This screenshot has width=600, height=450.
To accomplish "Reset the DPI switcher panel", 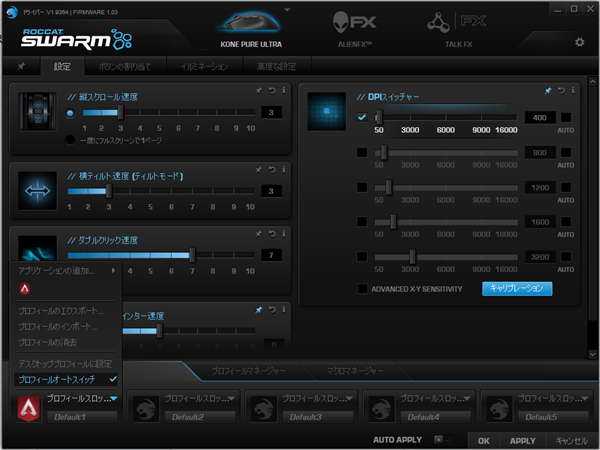I will coord(561,90).
